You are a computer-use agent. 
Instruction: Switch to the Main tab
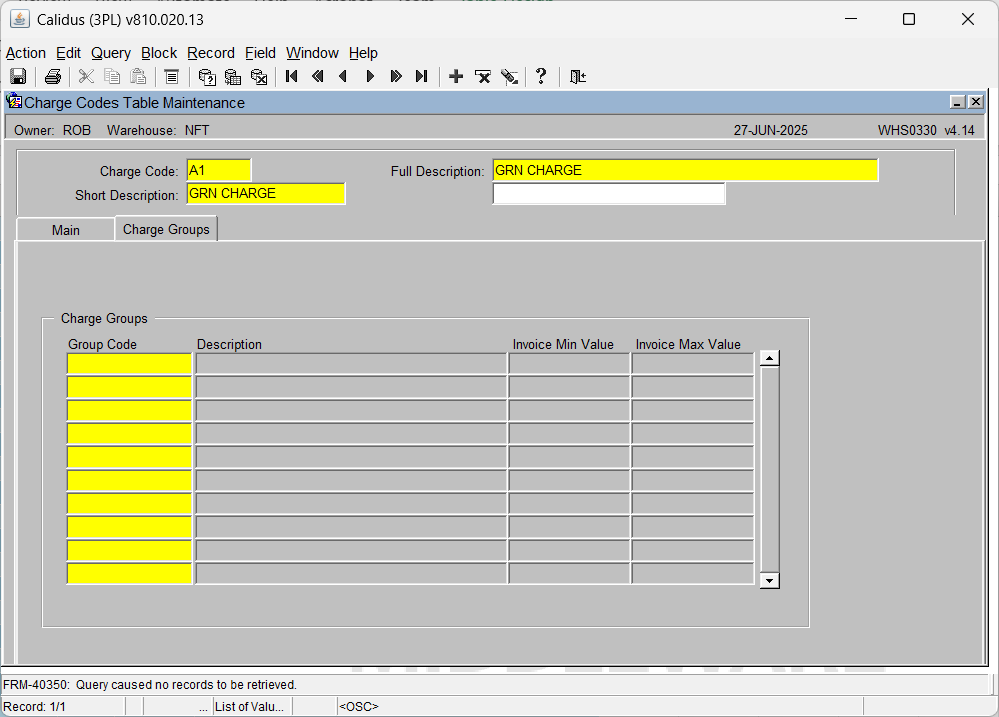[x=66, y=230]
